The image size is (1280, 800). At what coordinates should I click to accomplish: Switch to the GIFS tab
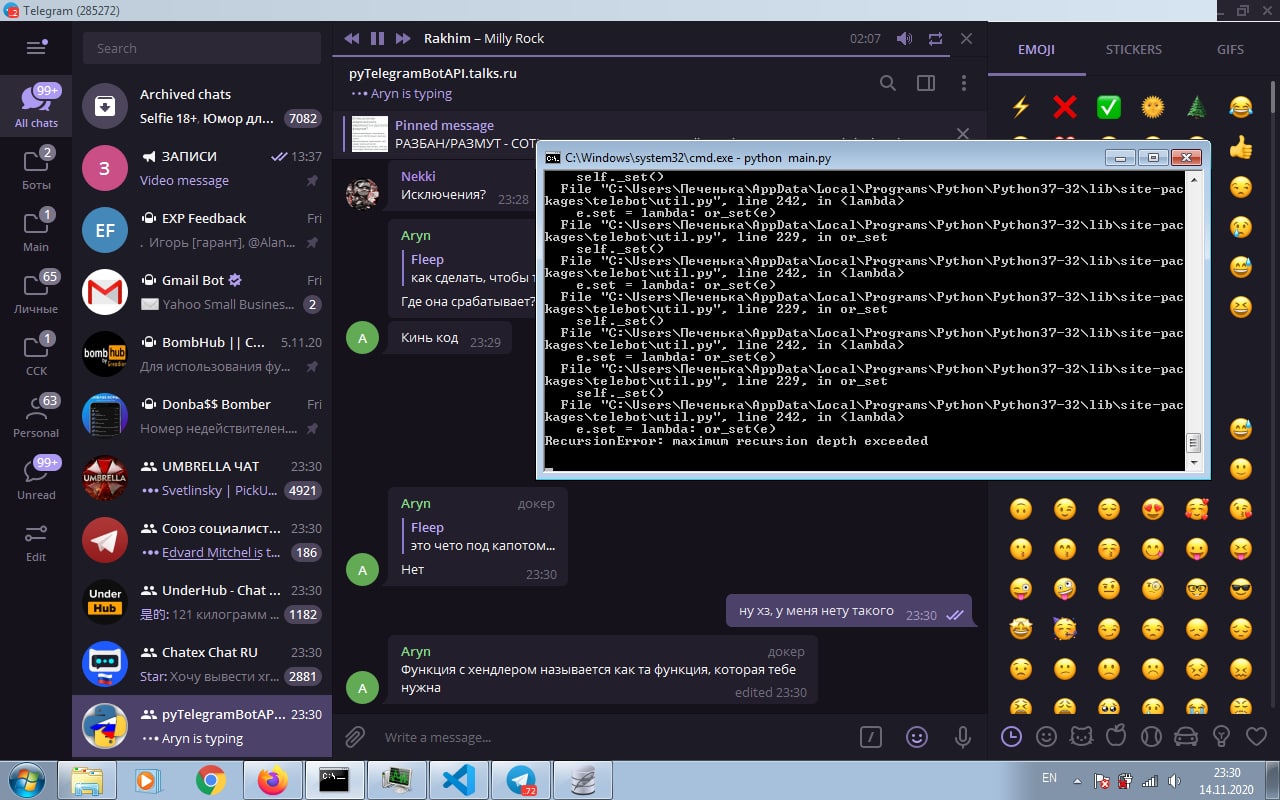(1230, 49)
